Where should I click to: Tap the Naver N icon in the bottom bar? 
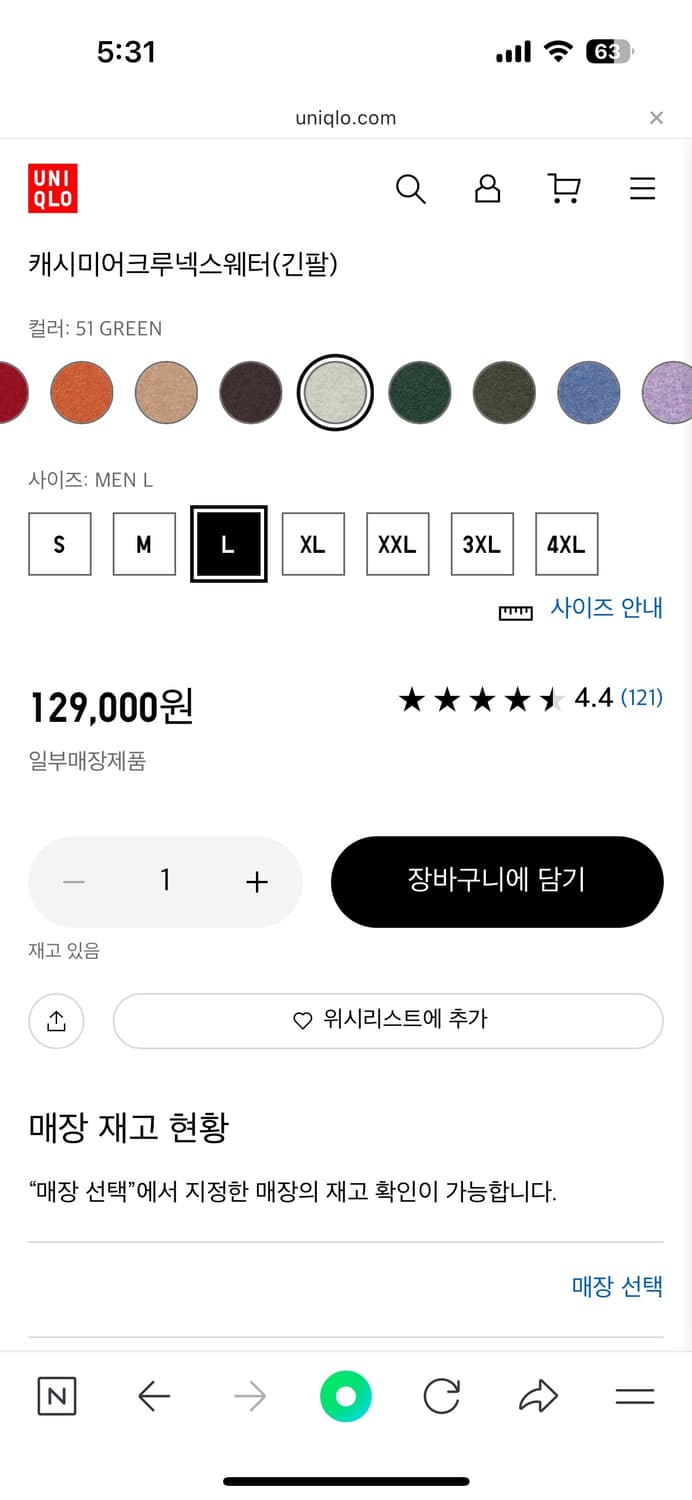[56, 1397]
